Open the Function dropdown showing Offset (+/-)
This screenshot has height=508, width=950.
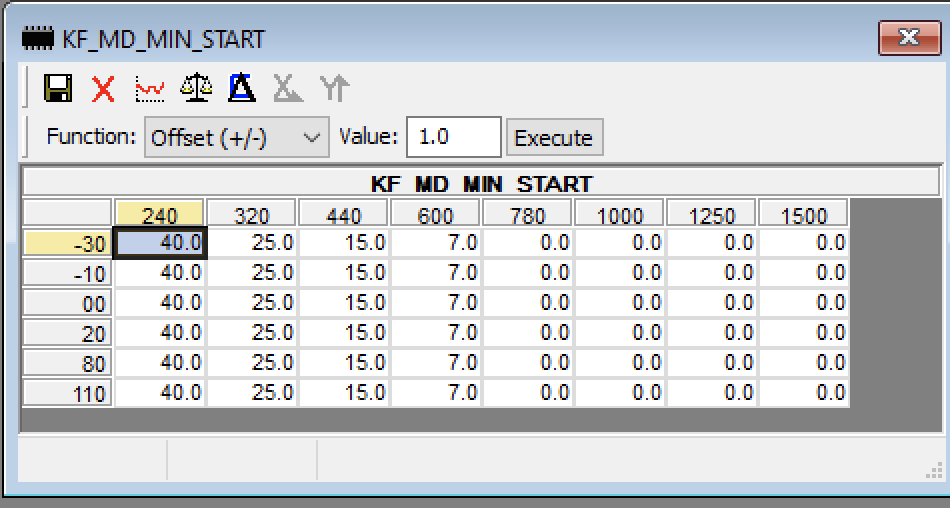(236, 138)
